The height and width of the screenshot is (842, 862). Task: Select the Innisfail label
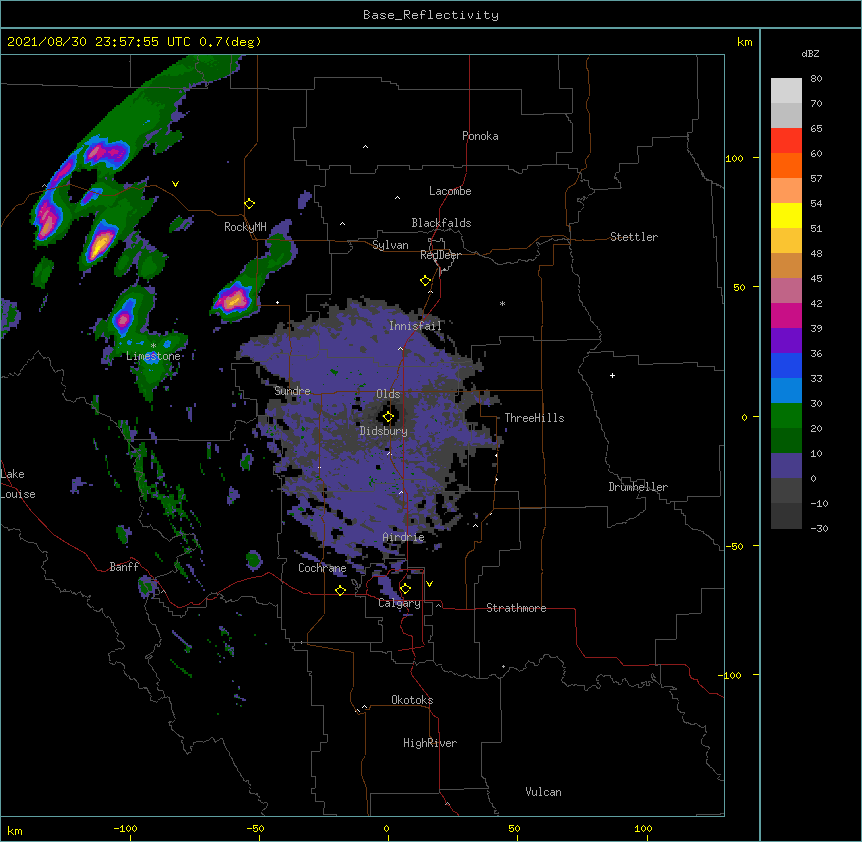click(x=415, y=326)
